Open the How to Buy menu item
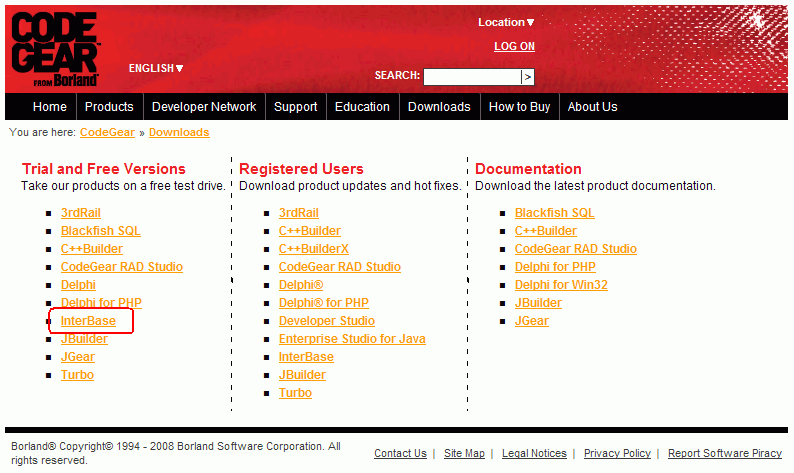This screenshot has height=473, width=794. coord(520,107)
